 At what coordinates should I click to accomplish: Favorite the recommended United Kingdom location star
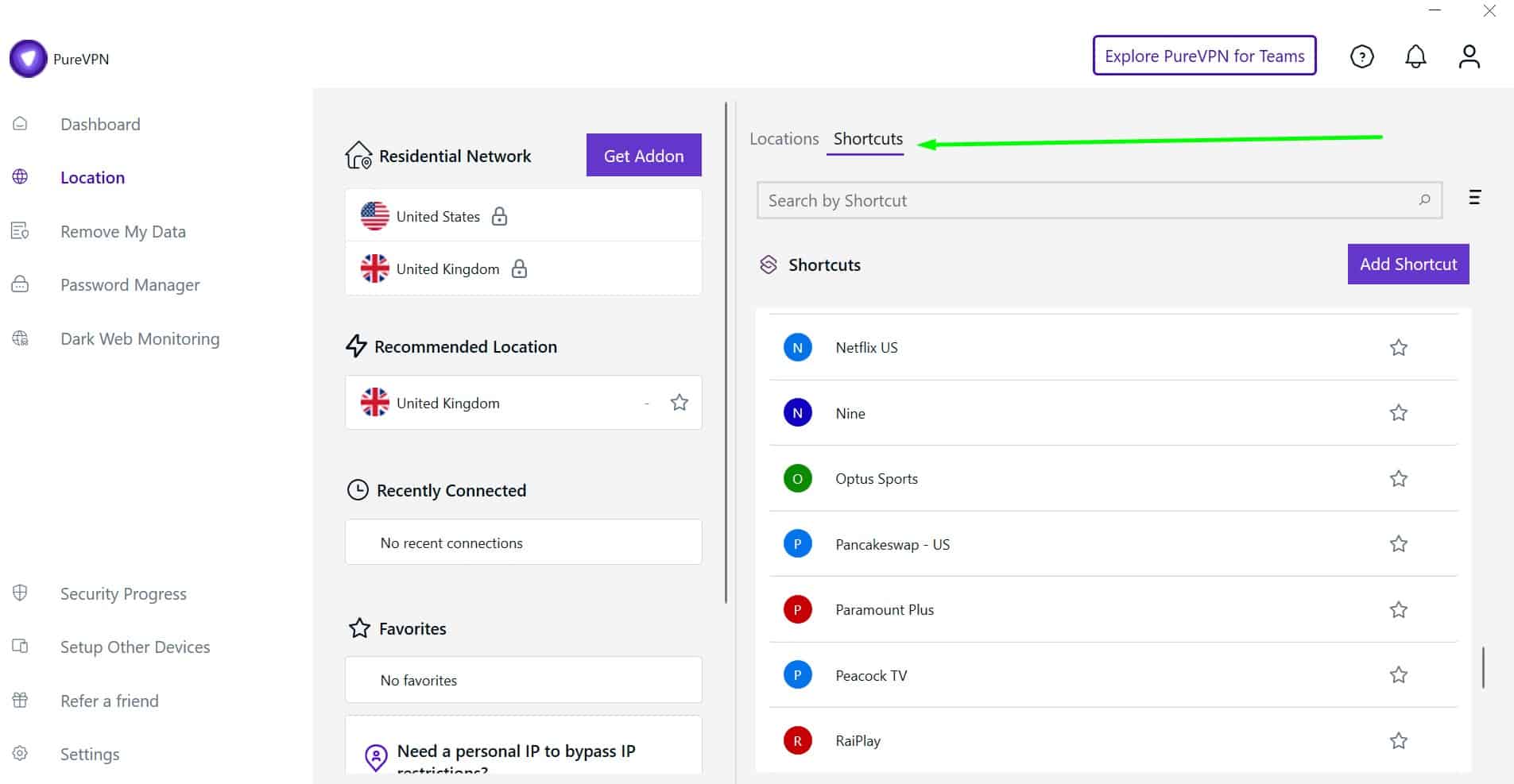click(680, 402)
